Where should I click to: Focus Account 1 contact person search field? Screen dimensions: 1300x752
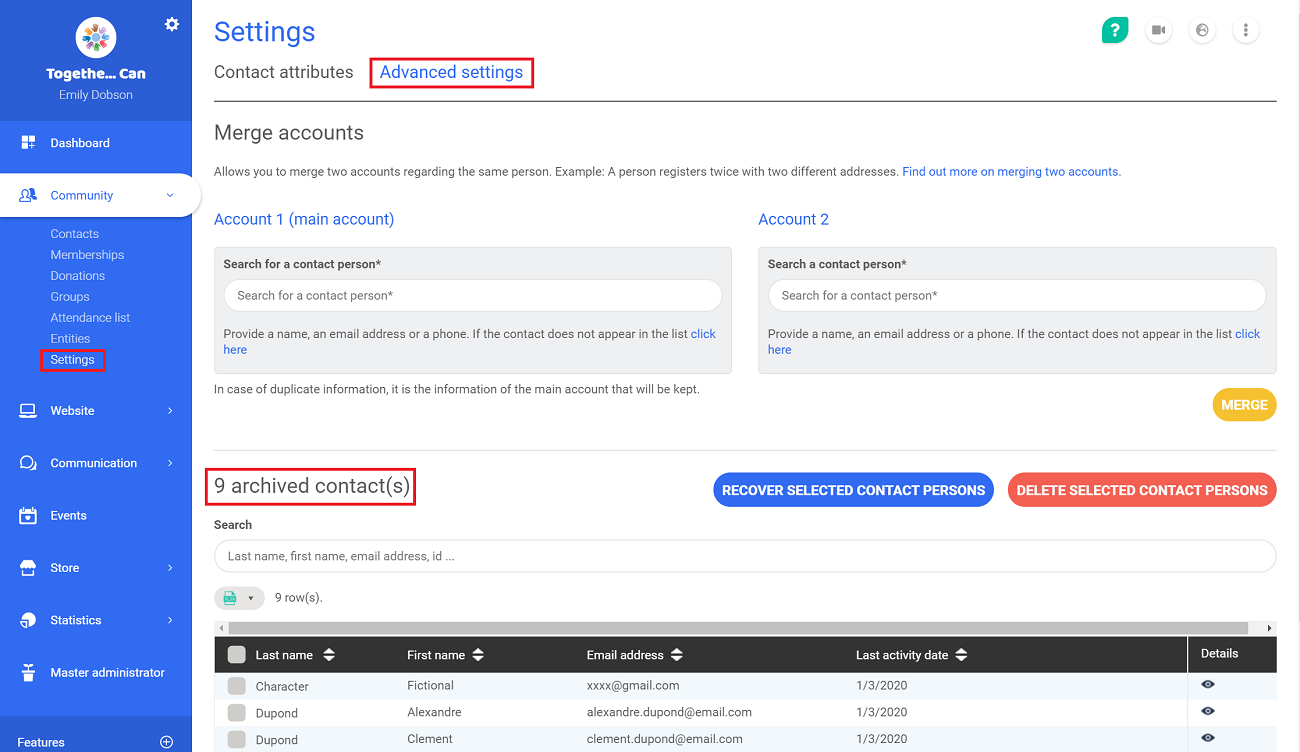pyautogui.click(x=472, y=295)
